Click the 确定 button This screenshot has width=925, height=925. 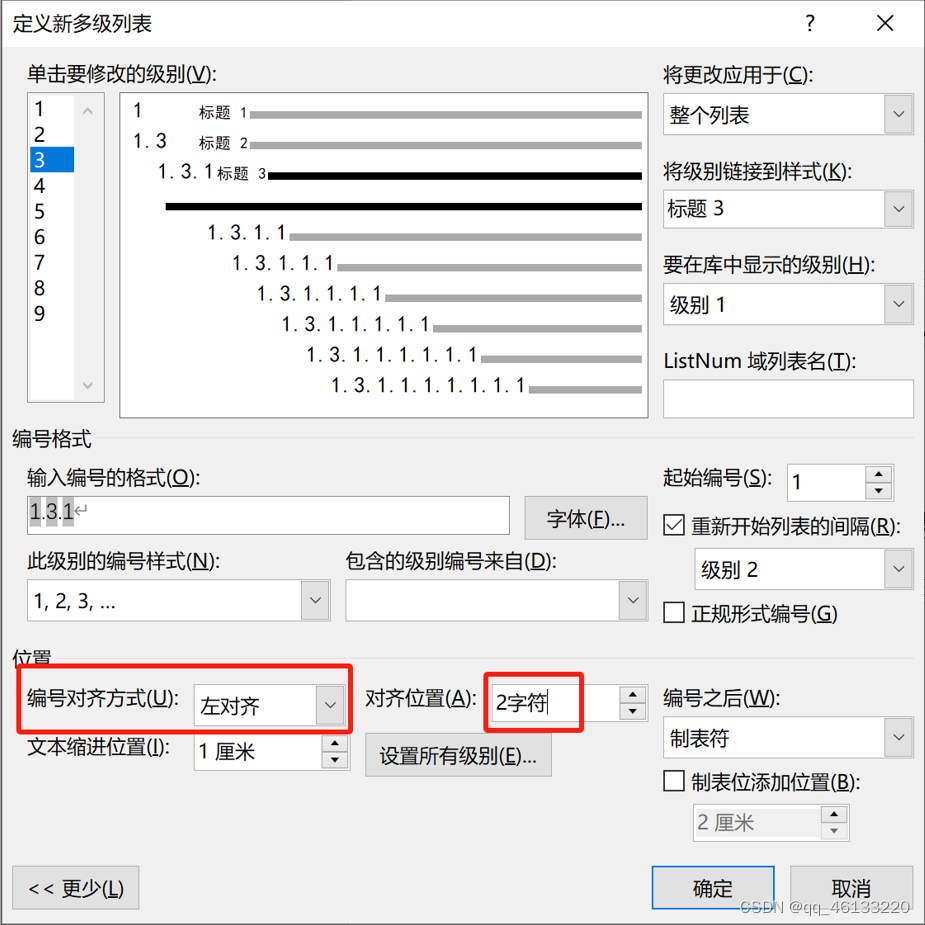coord(713,887)
